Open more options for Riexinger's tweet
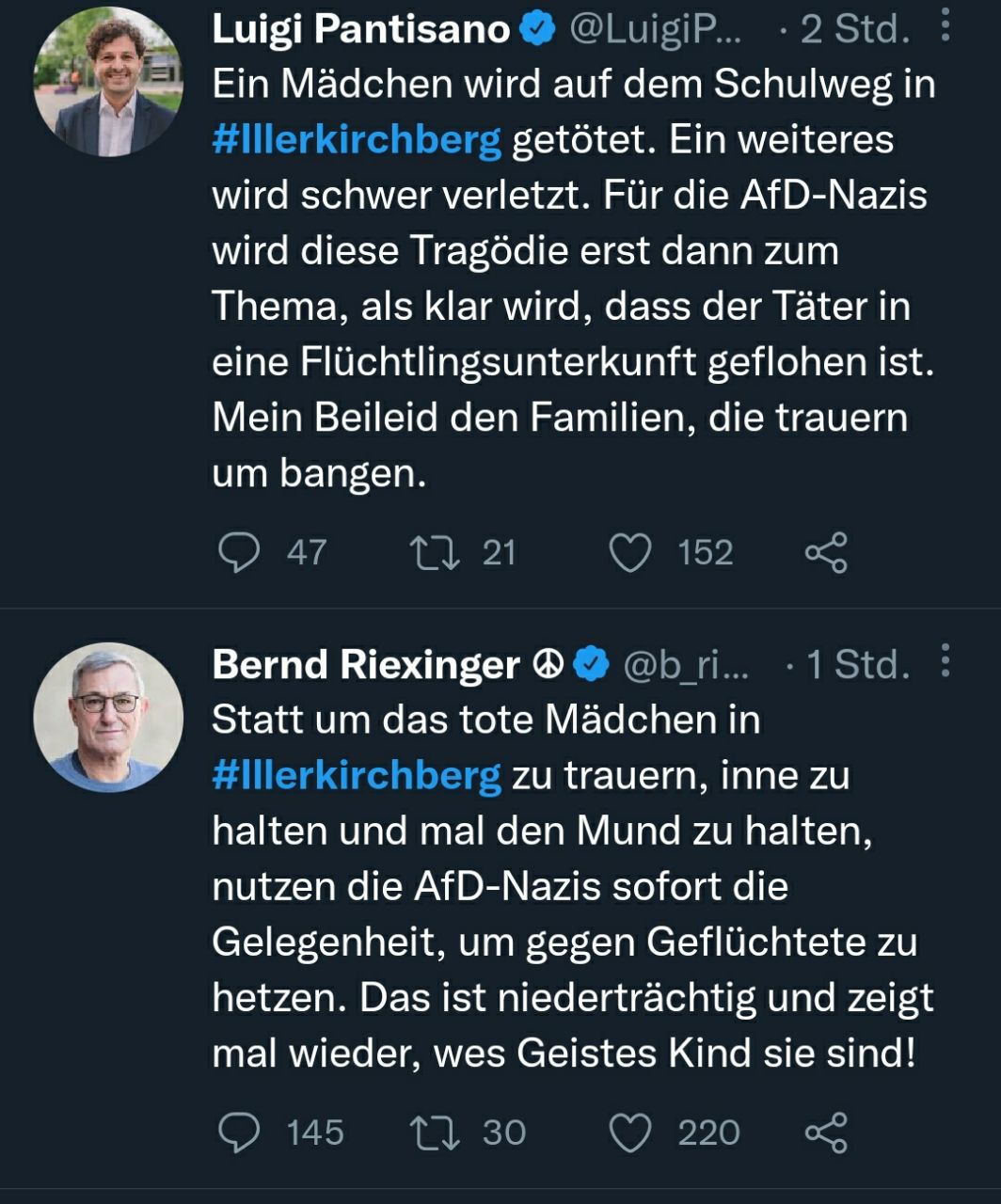This screenshot has height=1204, width=1001. (x=945, y=661)
